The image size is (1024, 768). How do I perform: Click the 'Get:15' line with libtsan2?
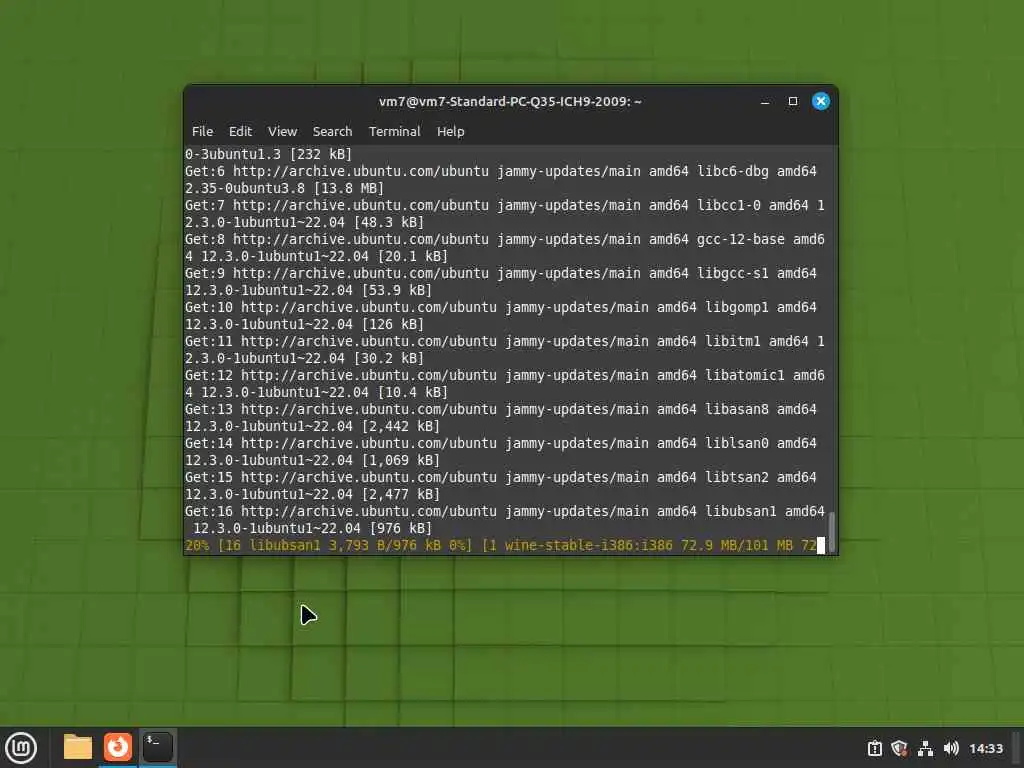(x=501, y=477)
